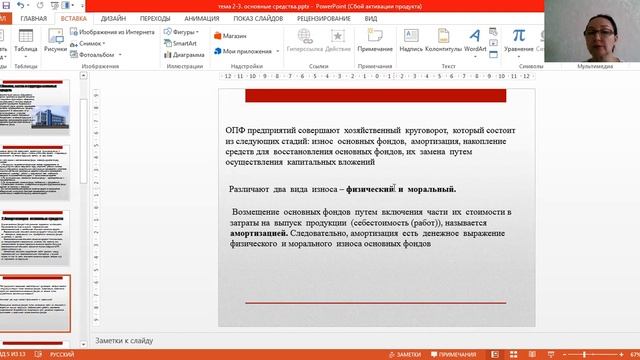Open the ПОКАЗ СЛАЙДОВ tab
Viewport: 640px width, 360px height.
[x=258, y=18]
